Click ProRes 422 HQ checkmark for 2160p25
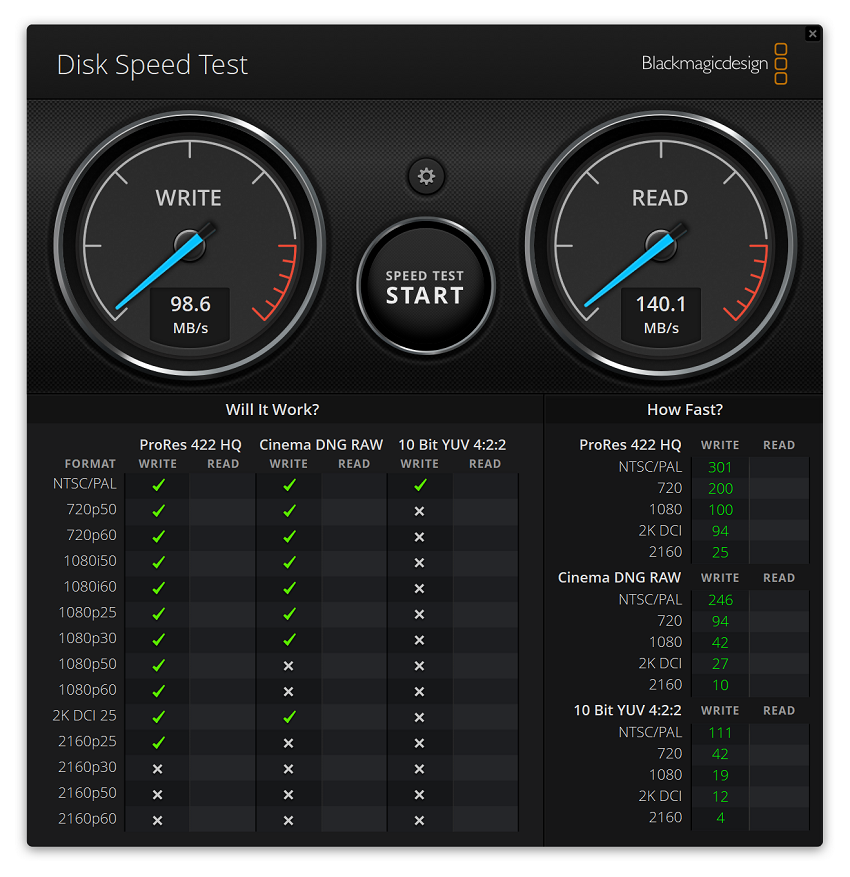 point(159,742)
